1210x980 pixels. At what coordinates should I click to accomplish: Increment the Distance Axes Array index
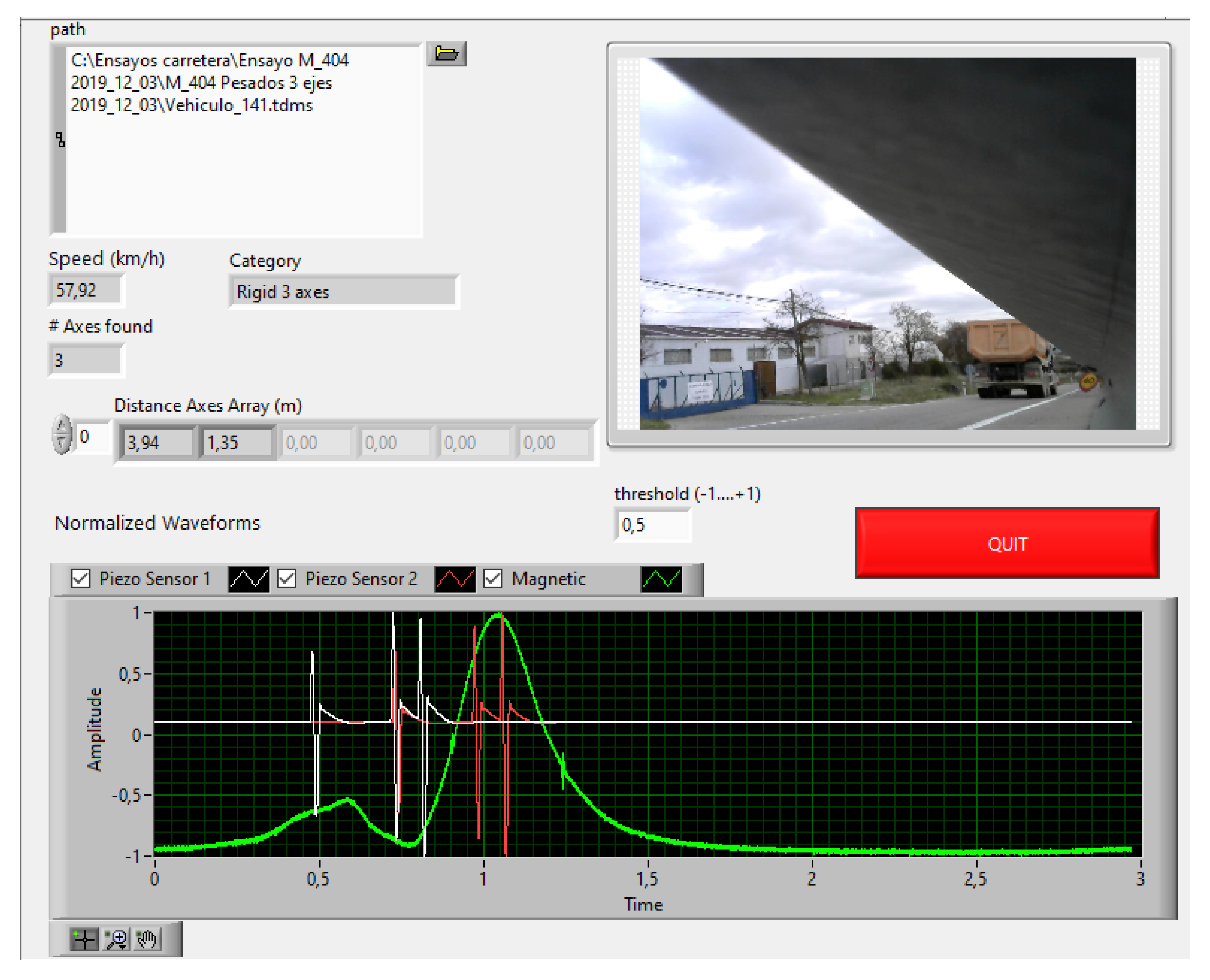pos(62,427)
